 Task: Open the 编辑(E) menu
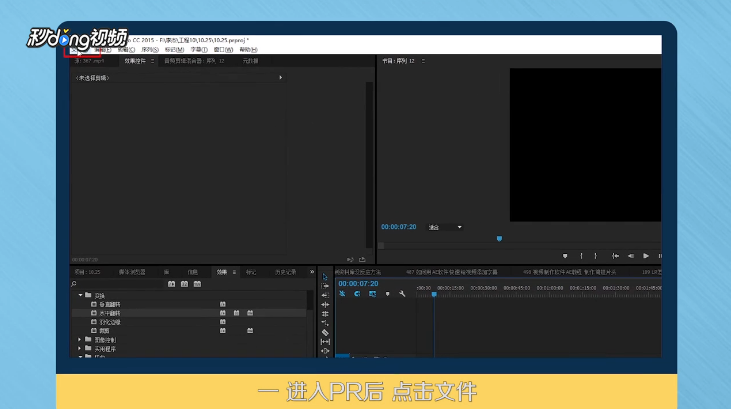[103, 49]
